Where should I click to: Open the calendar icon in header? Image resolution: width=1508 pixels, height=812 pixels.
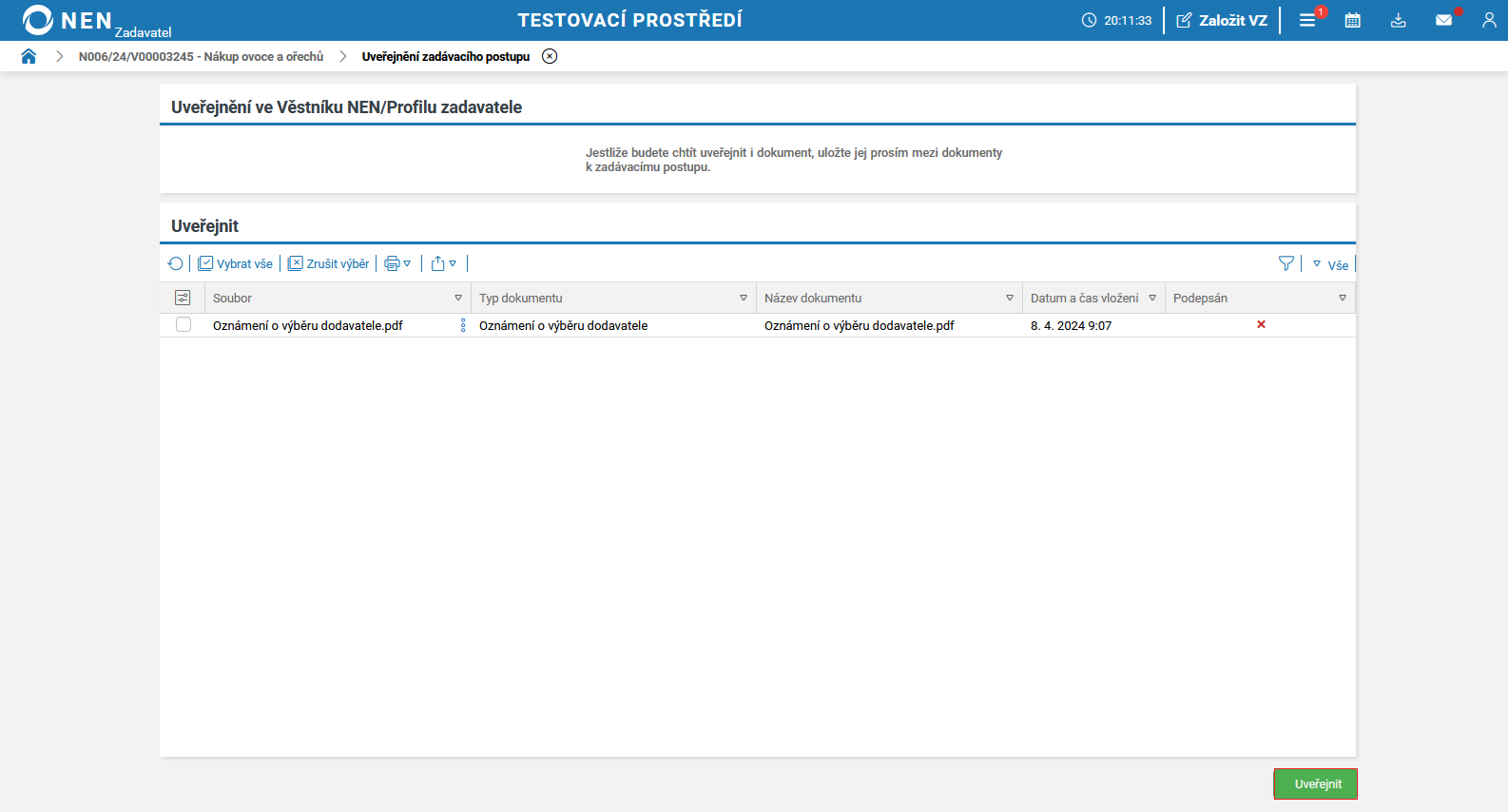[x=1353, y=20]
